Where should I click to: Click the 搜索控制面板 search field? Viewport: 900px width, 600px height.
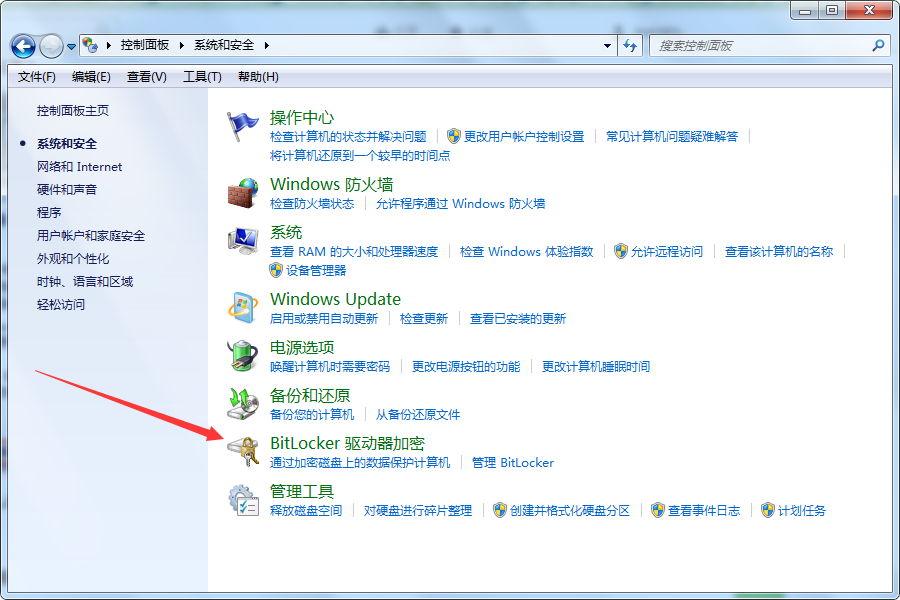pyautogui.click(x=760, y=45)
